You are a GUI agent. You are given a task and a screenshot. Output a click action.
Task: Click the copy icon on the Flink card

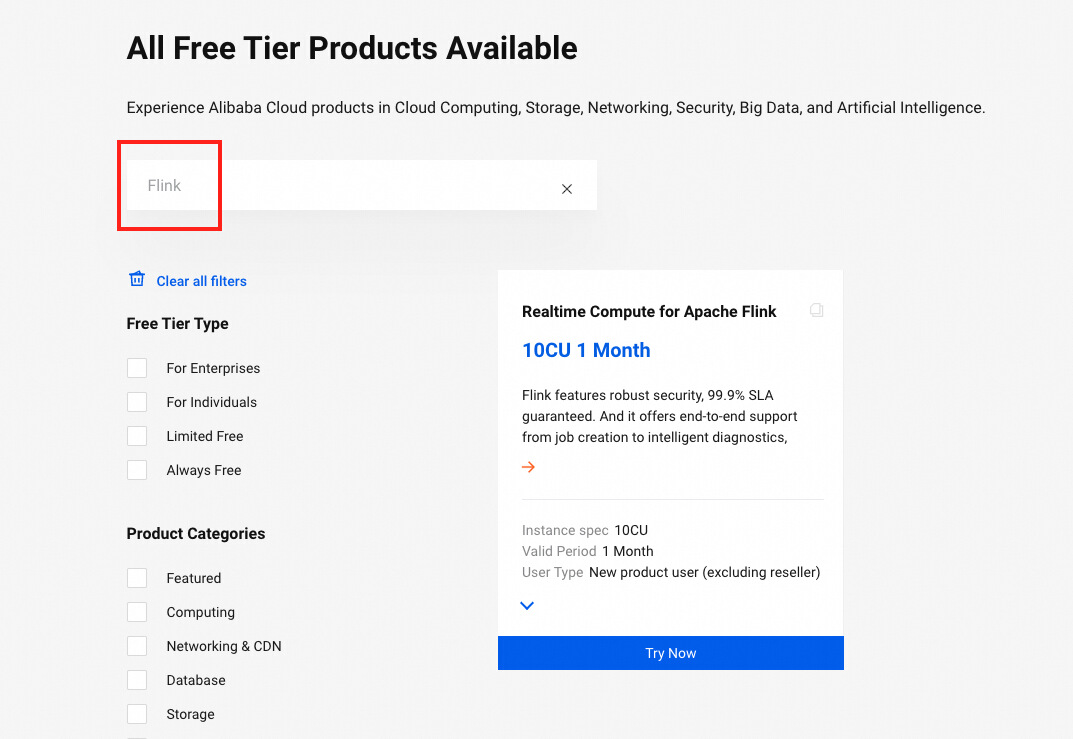click(x=817, y=311)
